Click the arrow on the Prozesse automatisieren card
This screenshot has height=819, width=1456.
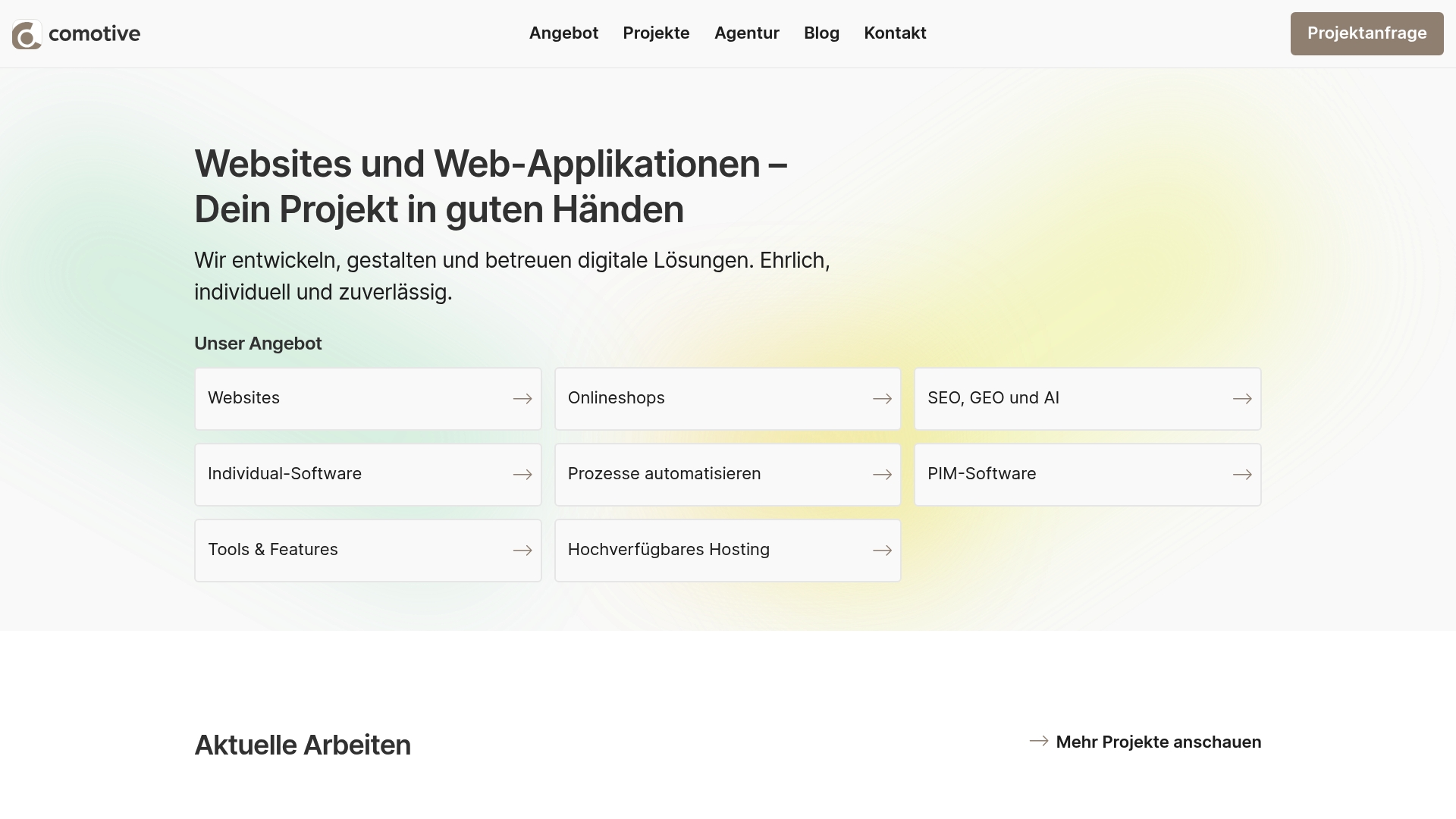pyautogui.click(x=882, y=474)
